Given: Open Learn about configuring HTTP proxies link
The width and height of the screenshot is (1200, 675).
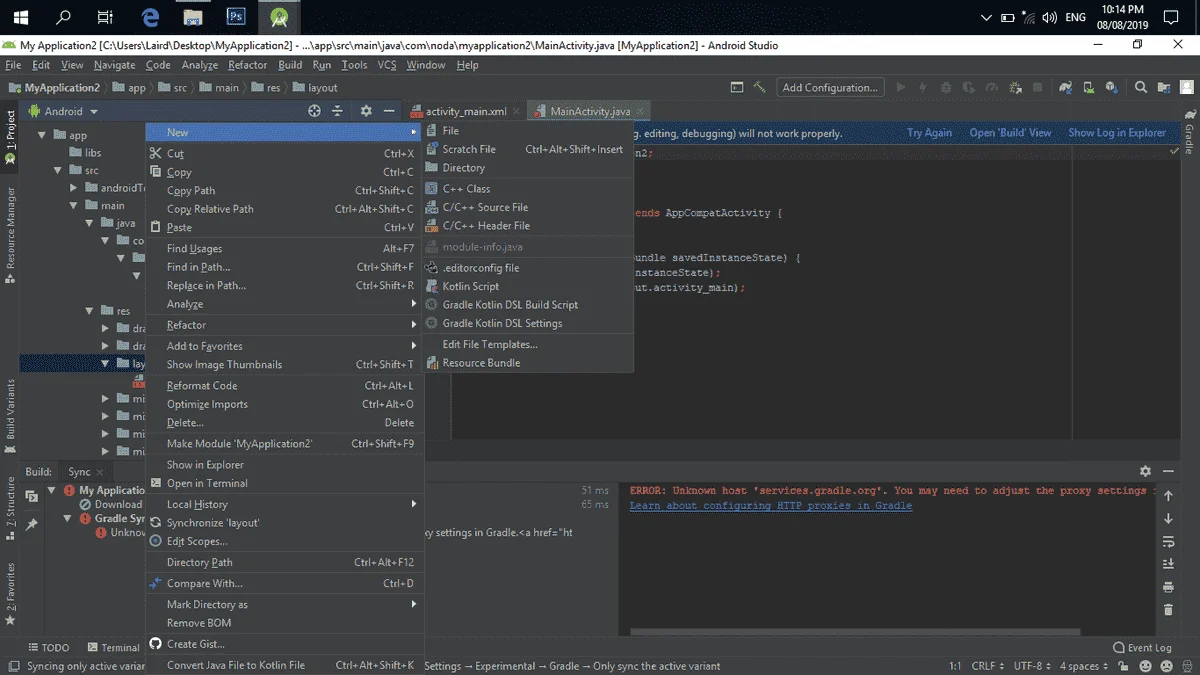Looking at the screenshot, I should point(770,506).
